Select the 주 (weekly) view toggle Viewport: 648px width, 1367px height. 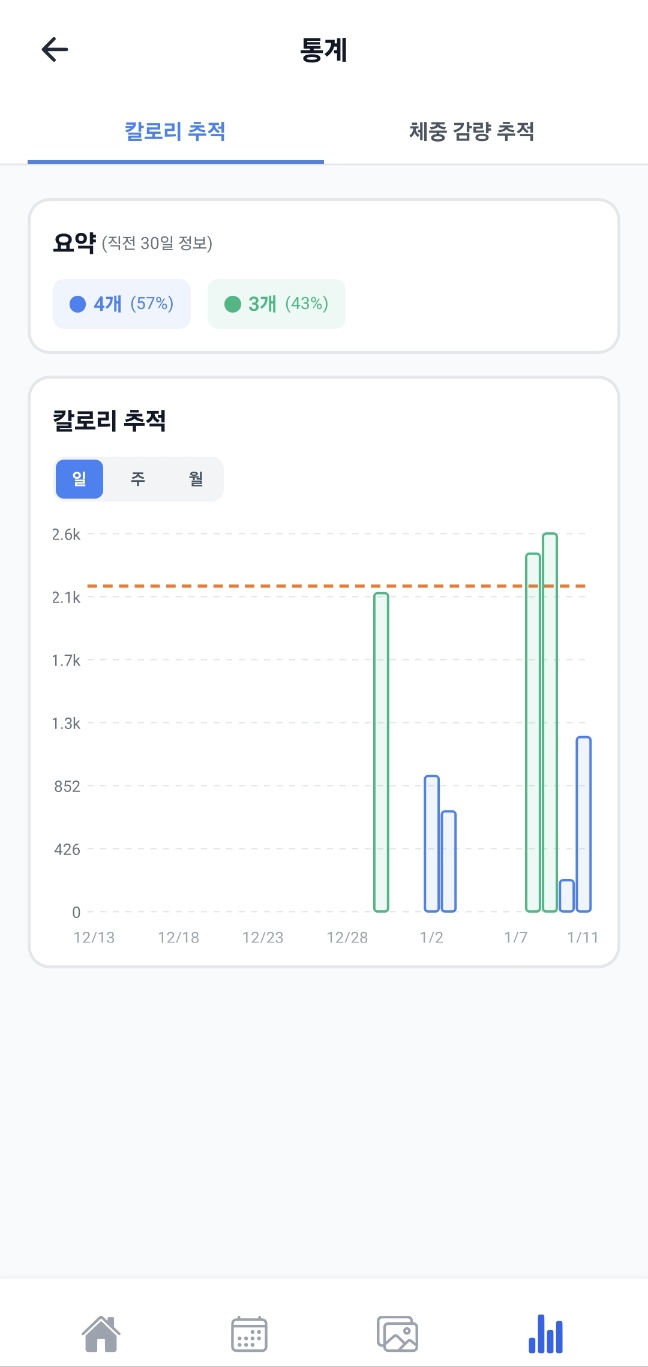(138, 479)
